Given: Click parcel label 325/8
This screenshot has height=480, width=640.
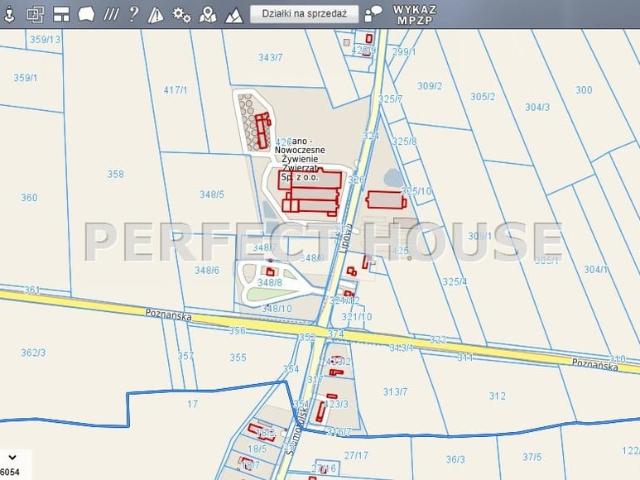Looking at the screenshot, I should tap(404, 142).
